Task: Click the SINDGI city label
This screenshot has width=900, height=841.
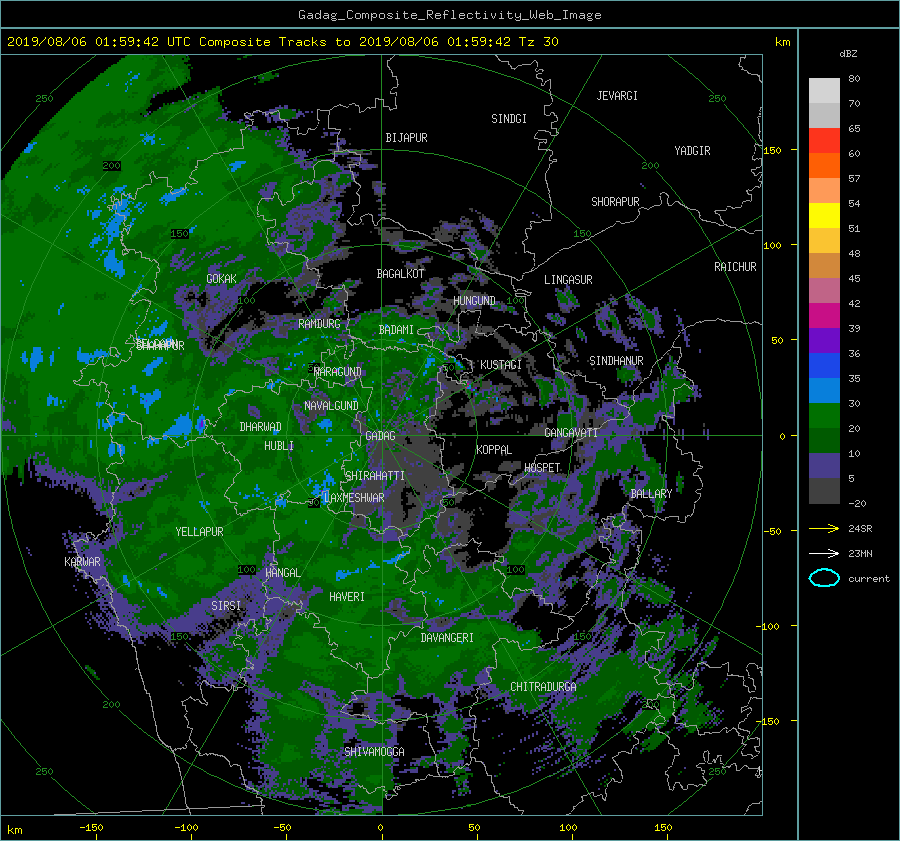Action: click(x=509, y=119)
